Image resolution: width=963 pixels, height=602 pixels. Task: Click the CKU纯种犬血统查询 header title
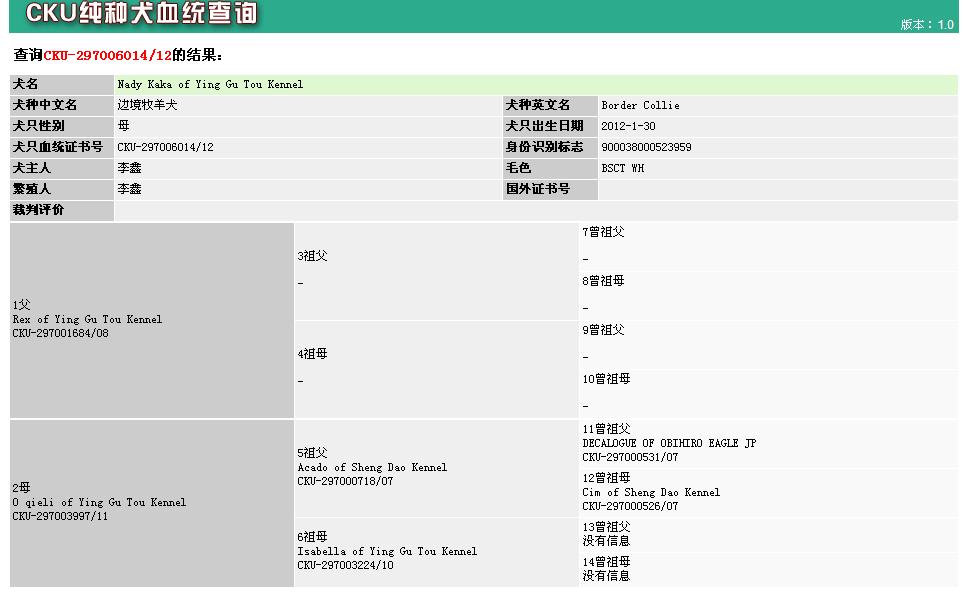[x=141, y=14]
